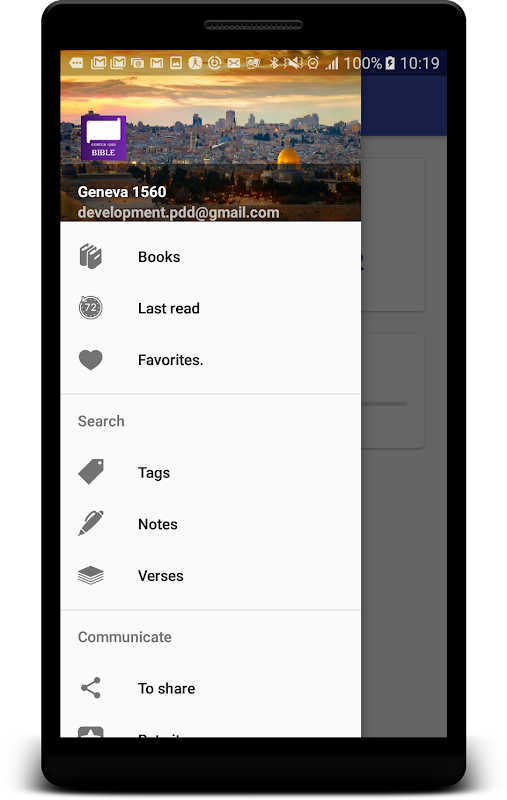
Task: Tap the Tags label icon
Action: [91, 471]
